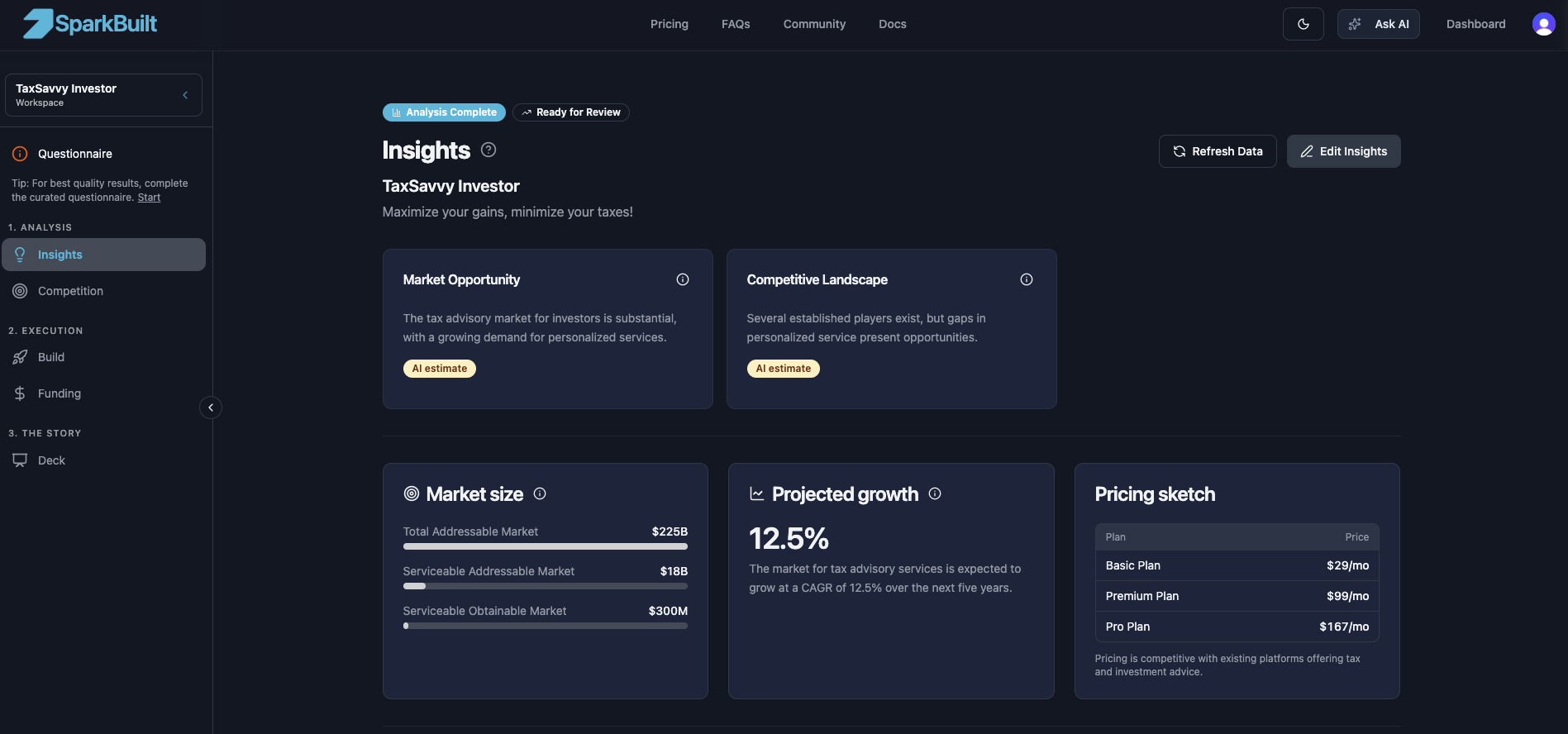Open the Pricing menu item
This screenshot has width=1568, height=734.
click(669, 24)
